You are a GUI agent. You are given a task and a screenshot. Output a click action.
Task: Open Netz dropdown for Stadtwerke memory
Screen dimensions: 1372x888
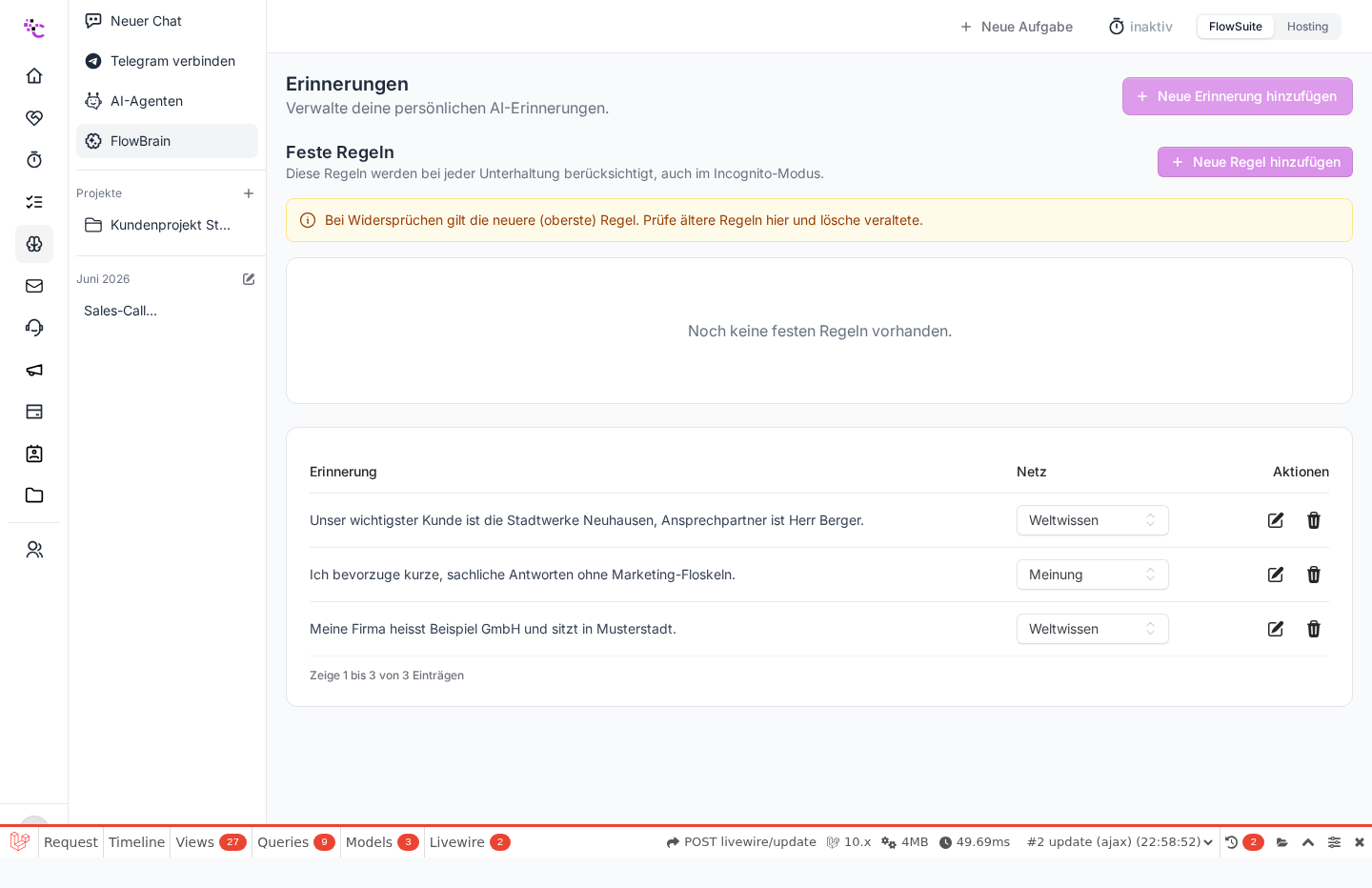coord(1093,520)
